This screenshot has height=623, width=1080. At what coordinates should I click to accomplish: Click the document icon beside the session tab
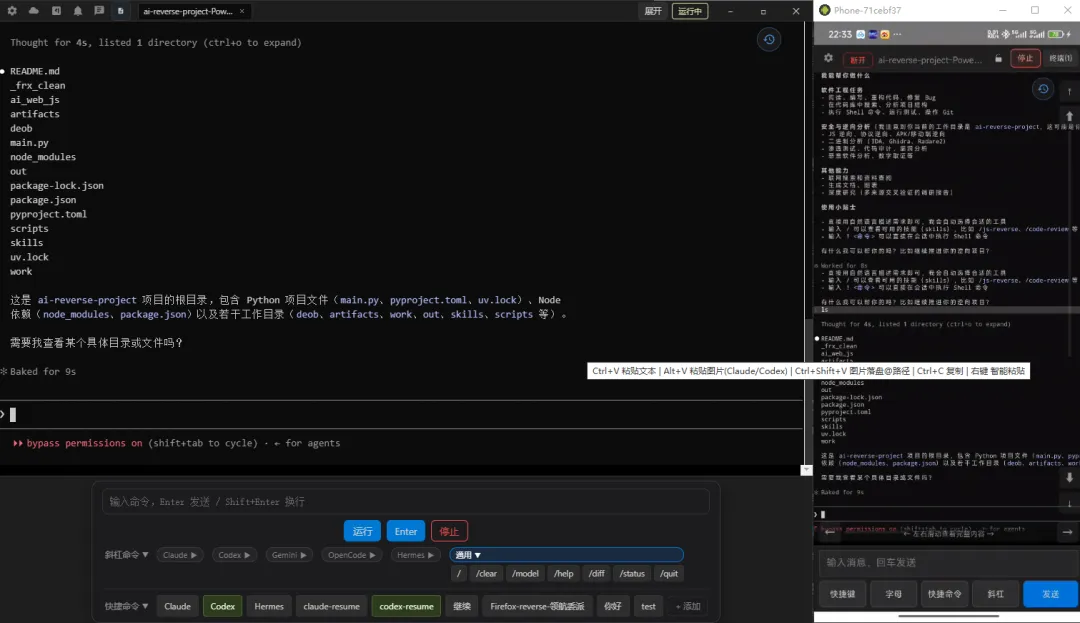[x=121, y=11]
